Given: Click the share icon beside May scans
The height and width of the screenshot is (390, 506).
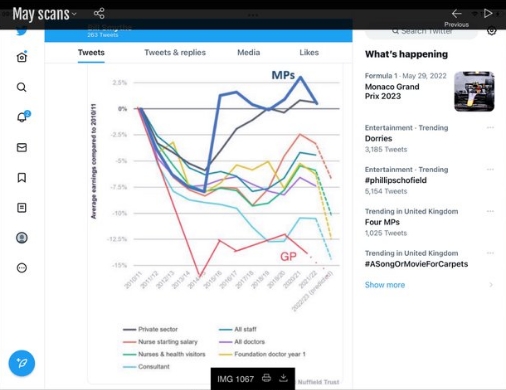Looking at the screenshot, I should pos(99,13).
